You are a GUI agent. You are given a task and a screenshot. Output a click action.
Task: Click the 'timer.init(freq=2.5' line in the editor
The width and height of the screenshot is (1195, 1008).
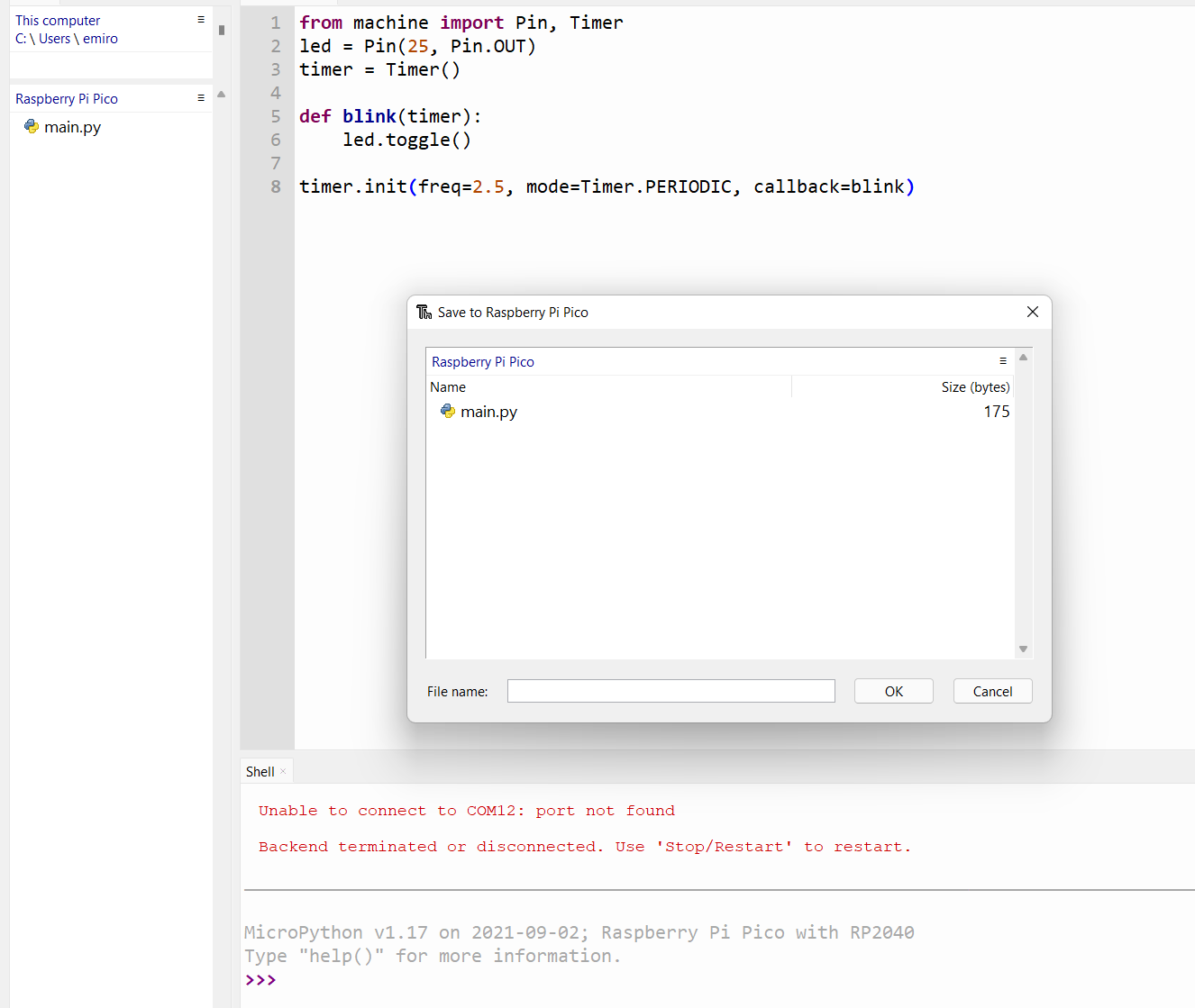click(x=607, y=186)
